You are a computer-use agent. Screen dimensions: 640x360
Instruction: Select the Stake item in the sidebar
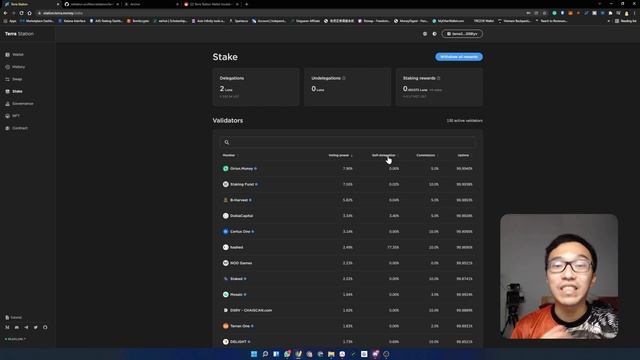(14, 91)
